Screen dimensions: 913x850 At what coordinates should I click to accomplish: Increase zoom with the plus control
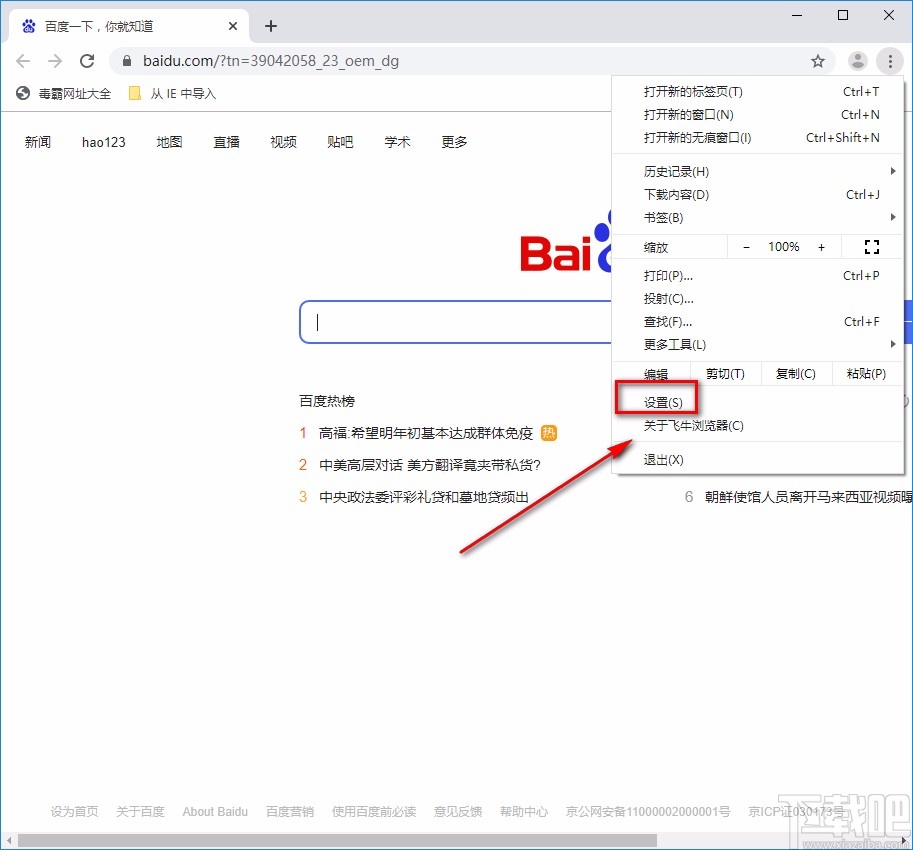tap(821, 246)
